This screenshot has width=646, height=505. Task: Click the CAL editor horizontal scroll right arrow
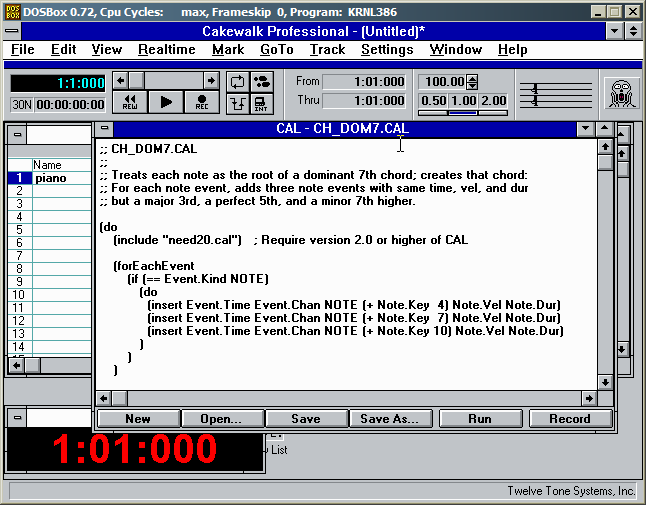[589, 398]
